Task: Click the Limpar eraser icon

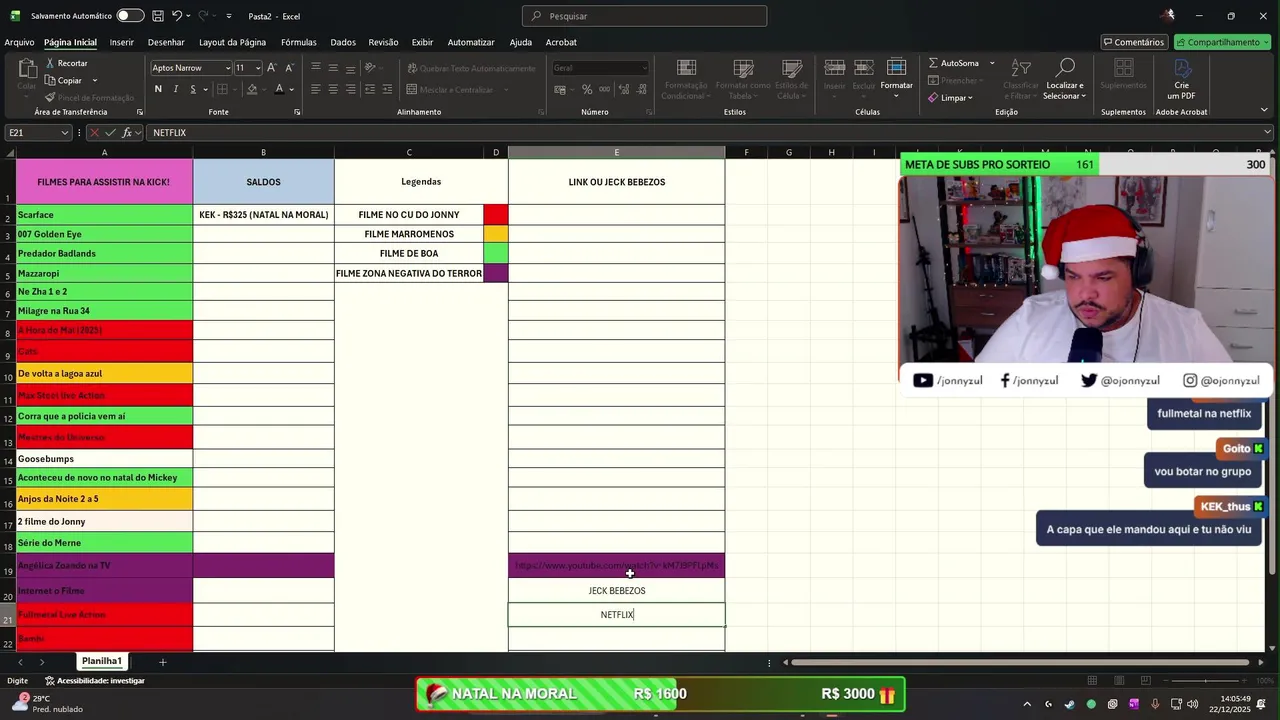Action: pos(933,98)
